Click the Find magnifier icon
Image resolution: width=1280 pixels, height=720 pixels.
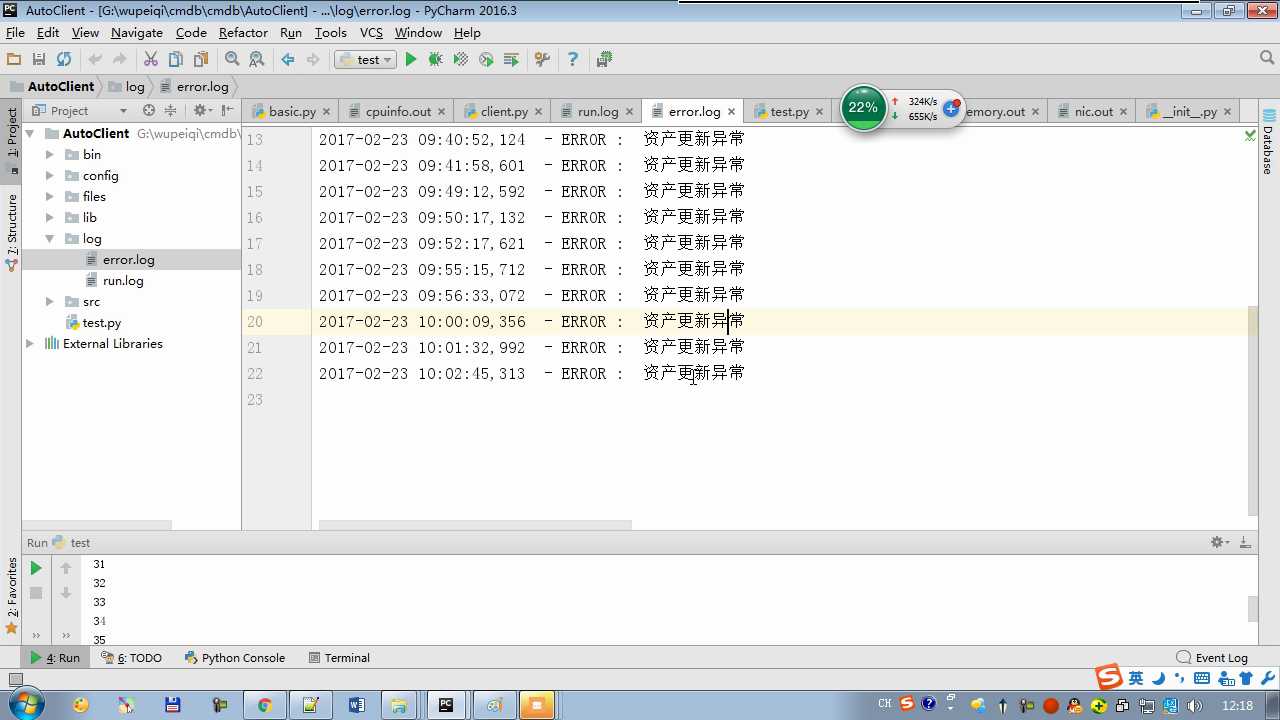coord(232,60)
